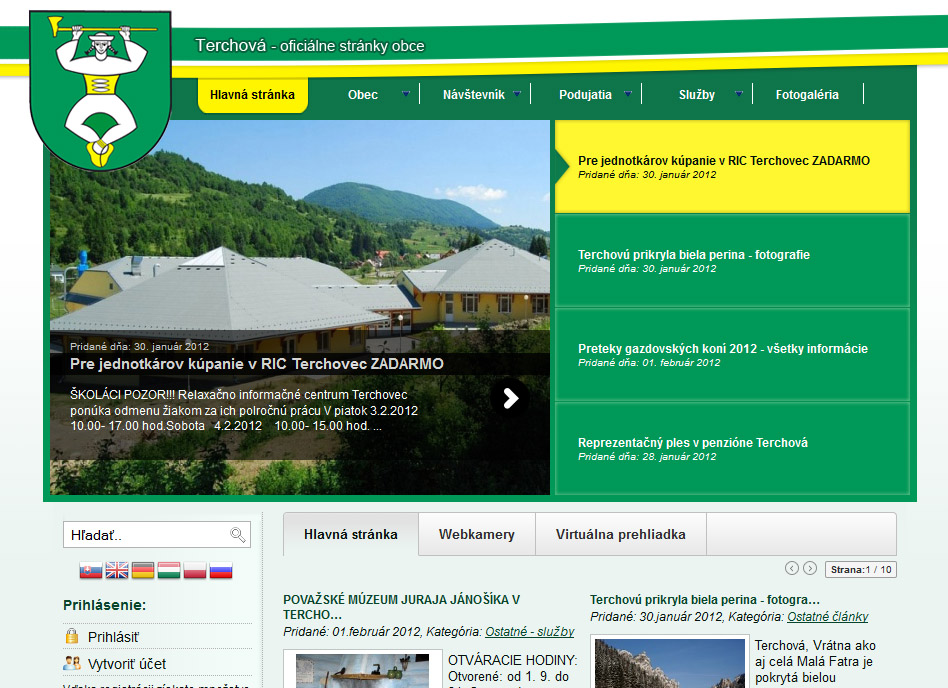The image size is (948, 688).
Task: Click into the Hľadať search field
Action: click(145, 535)
